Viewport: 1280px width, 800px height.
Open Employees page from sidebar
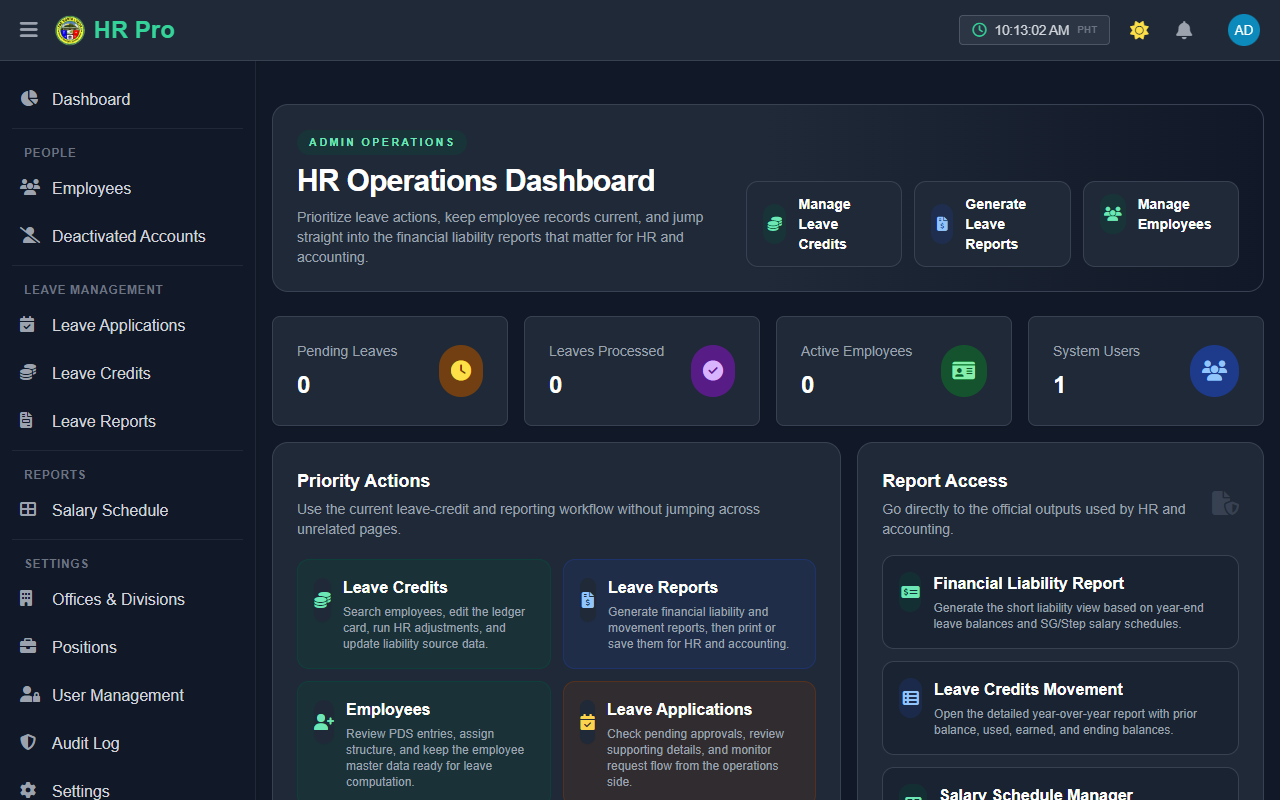(128, 188)
